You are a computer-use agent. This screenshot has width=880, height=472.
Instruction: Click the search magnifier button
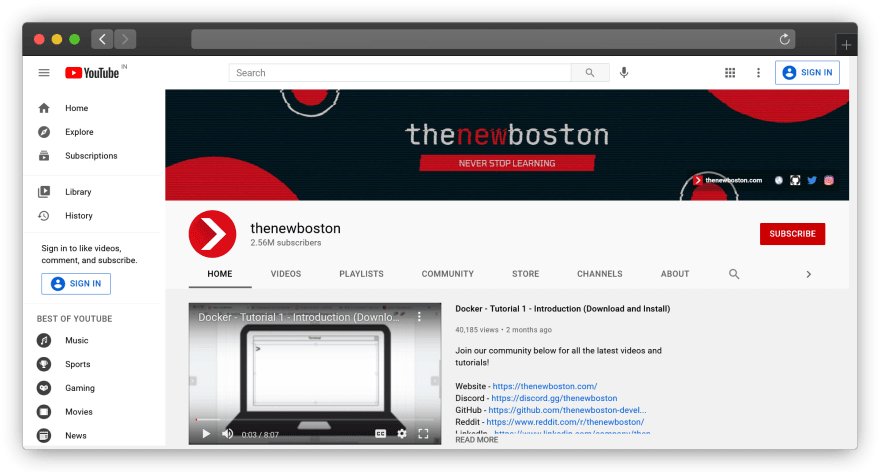pyautogui.click(x=590, y=73)
